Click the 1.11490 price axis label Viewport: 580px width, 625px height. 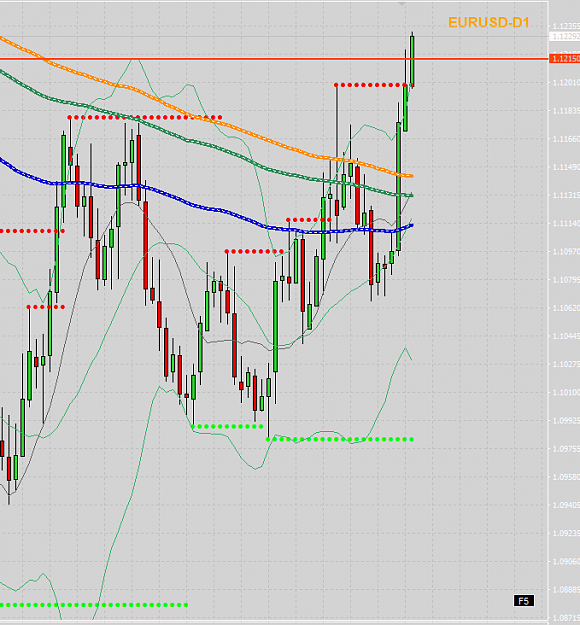566,167
